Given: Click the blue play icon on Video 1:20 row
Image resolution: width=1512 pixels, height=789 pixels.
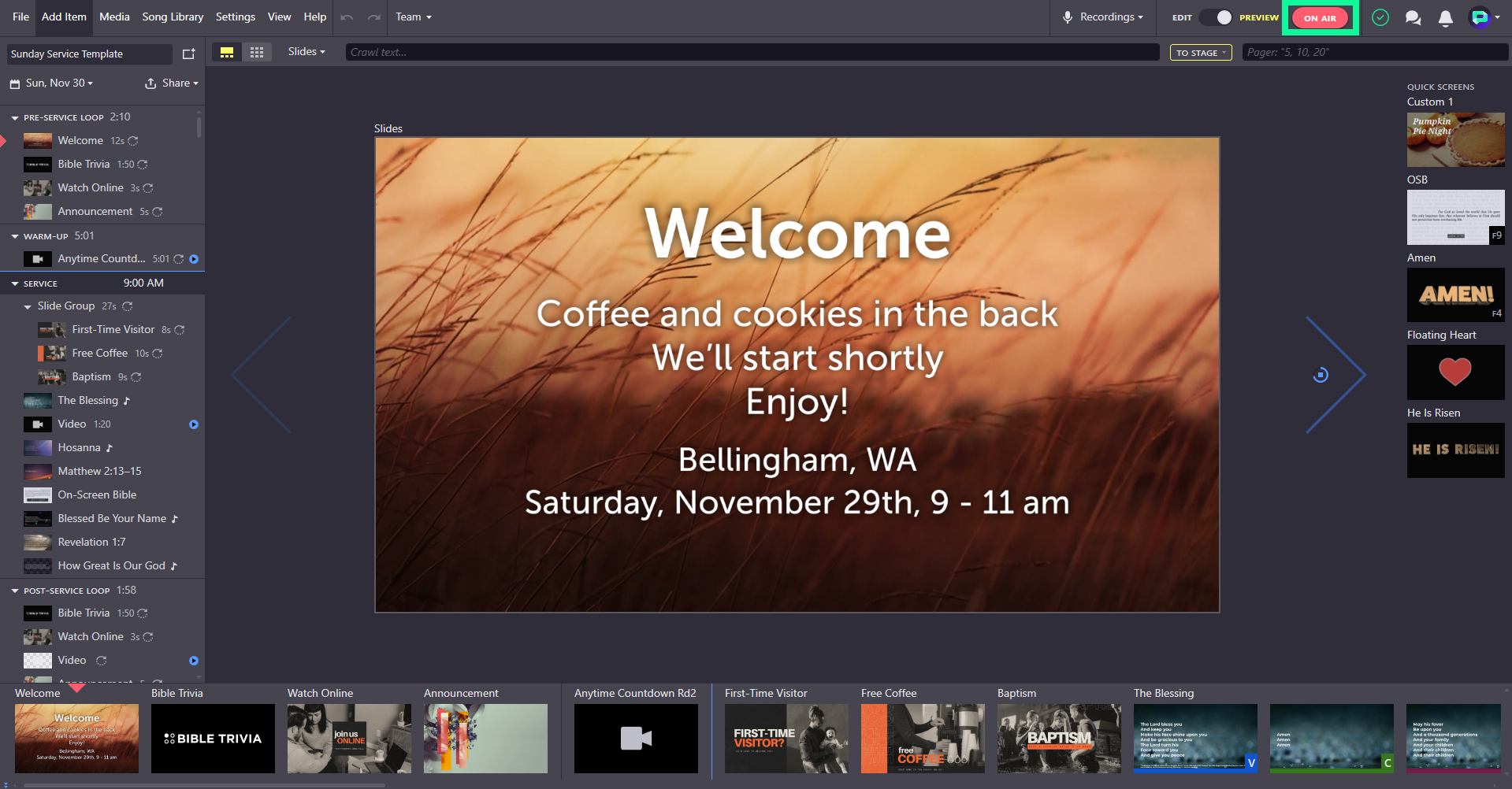Looking at the screenshot, I should [x=194, y=424].
